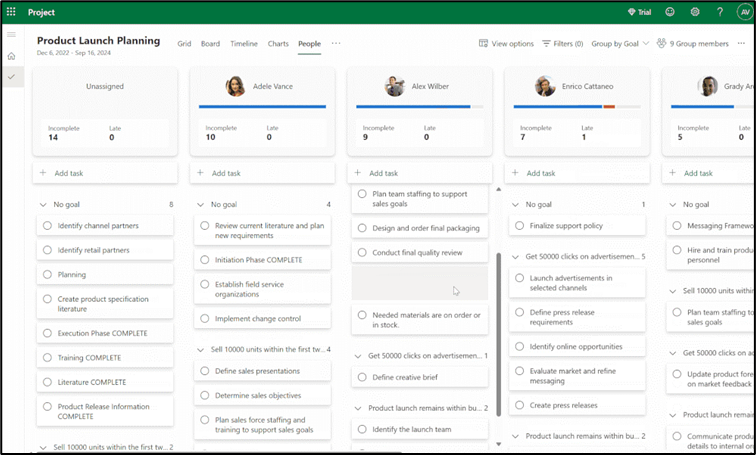Mark Initiation Phase COMPLETE task done
756x455 pixels.
point(204,259)
